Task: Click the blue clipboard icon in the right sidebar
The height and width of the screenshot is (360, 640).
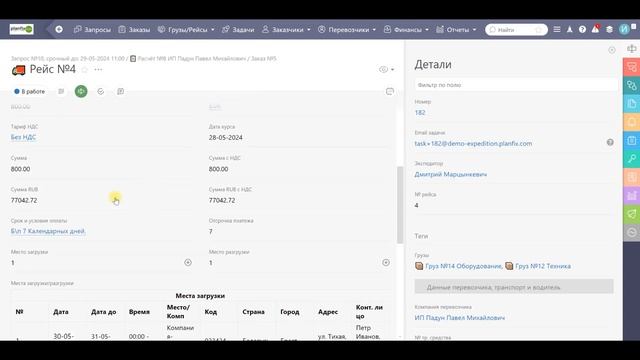Action: pos(631,141)
